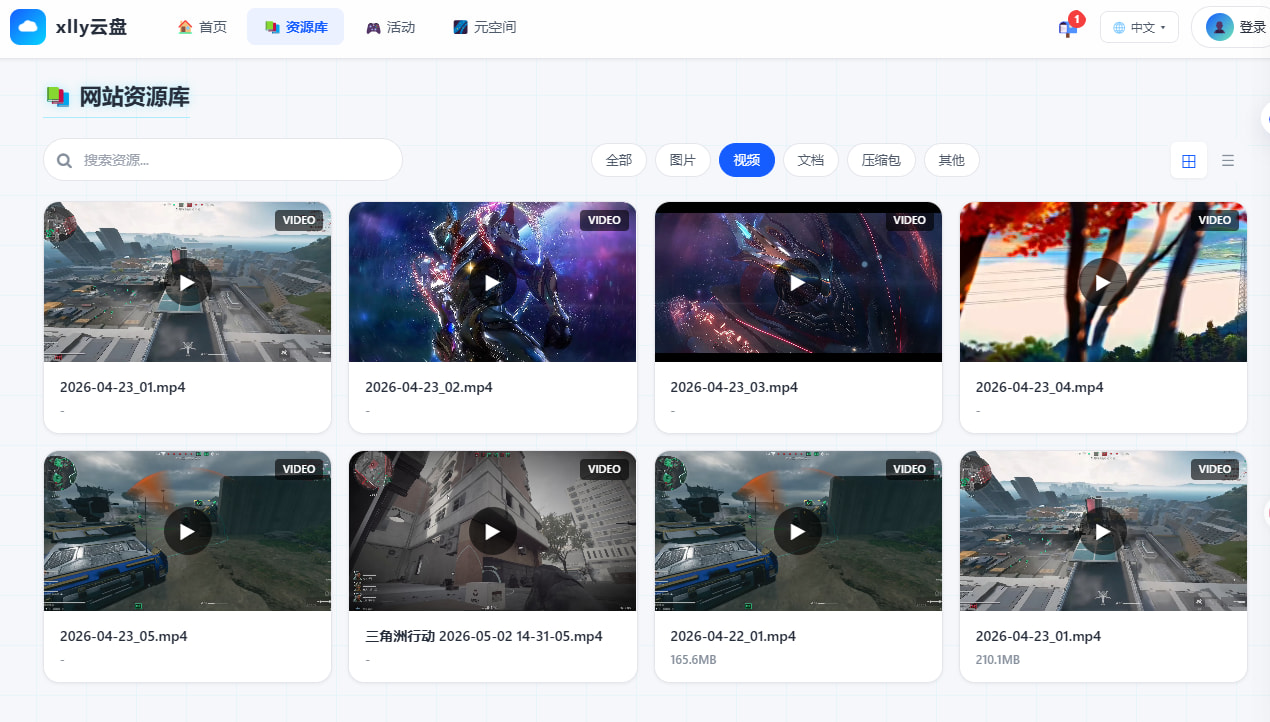Filter resources by 图片
1270x722 pixels.
[x=683, y=160]
